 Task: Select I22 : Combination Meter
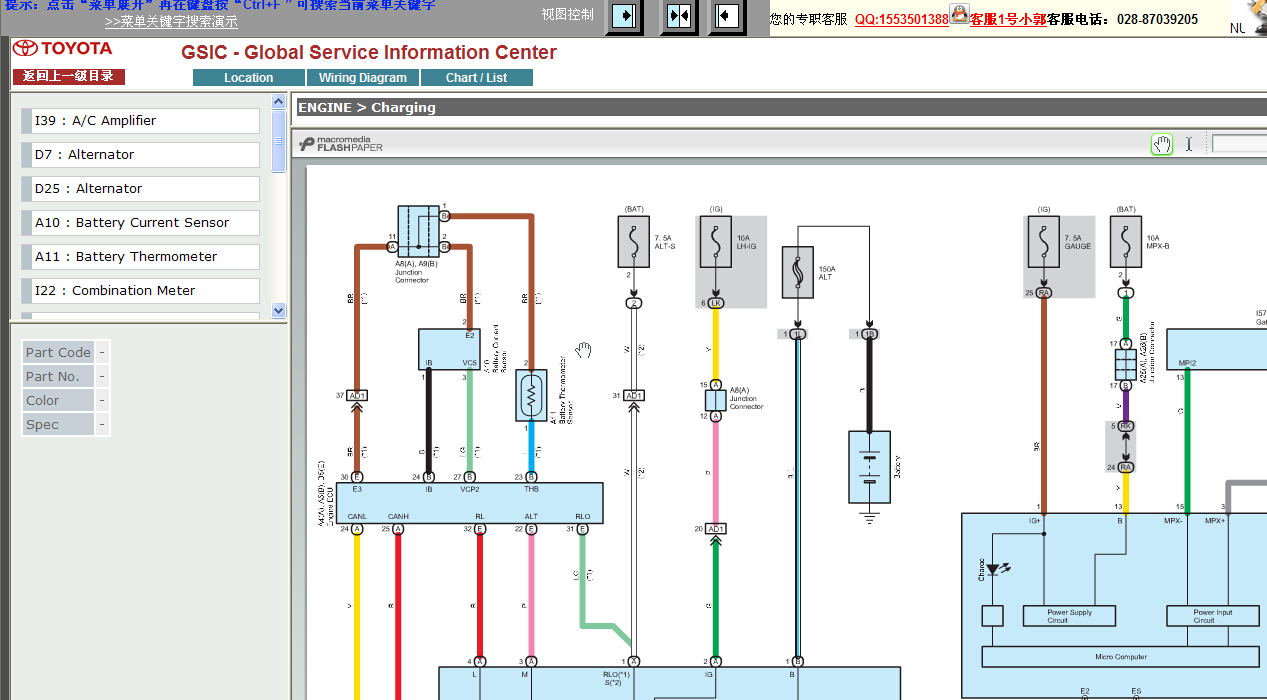tap(140, 291)
